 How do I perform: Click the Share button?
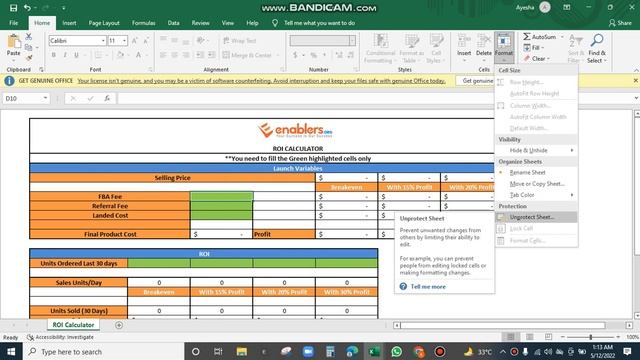(x=620, y=23)
